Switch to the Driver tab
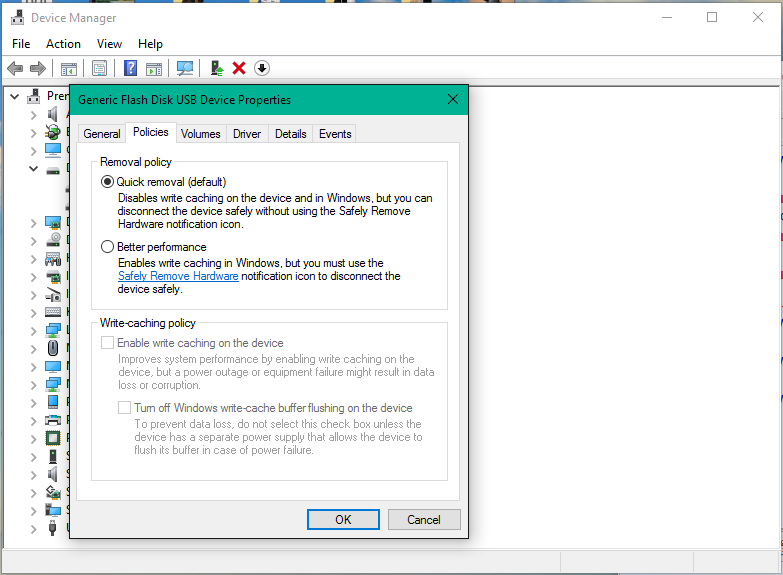The height and width of the screenshot is (575, 783). tap(247, 134)
